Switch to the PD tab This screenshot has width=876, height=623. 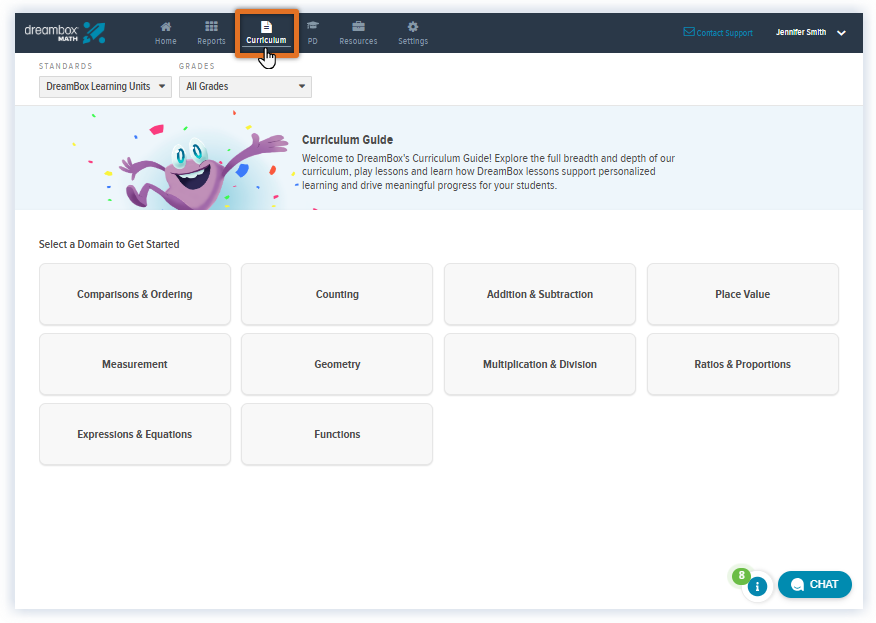(x=312, y=32)
